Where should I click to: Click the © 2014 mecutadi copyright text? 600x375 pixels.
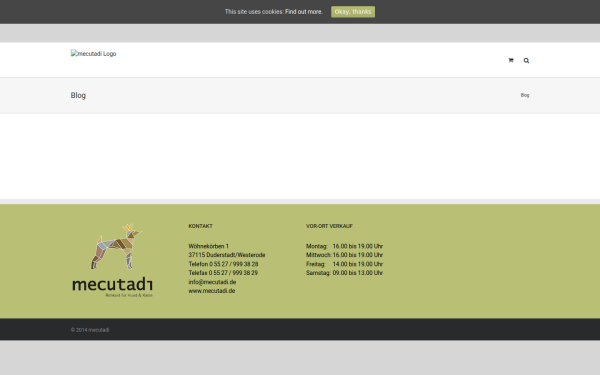pos(90,330)
